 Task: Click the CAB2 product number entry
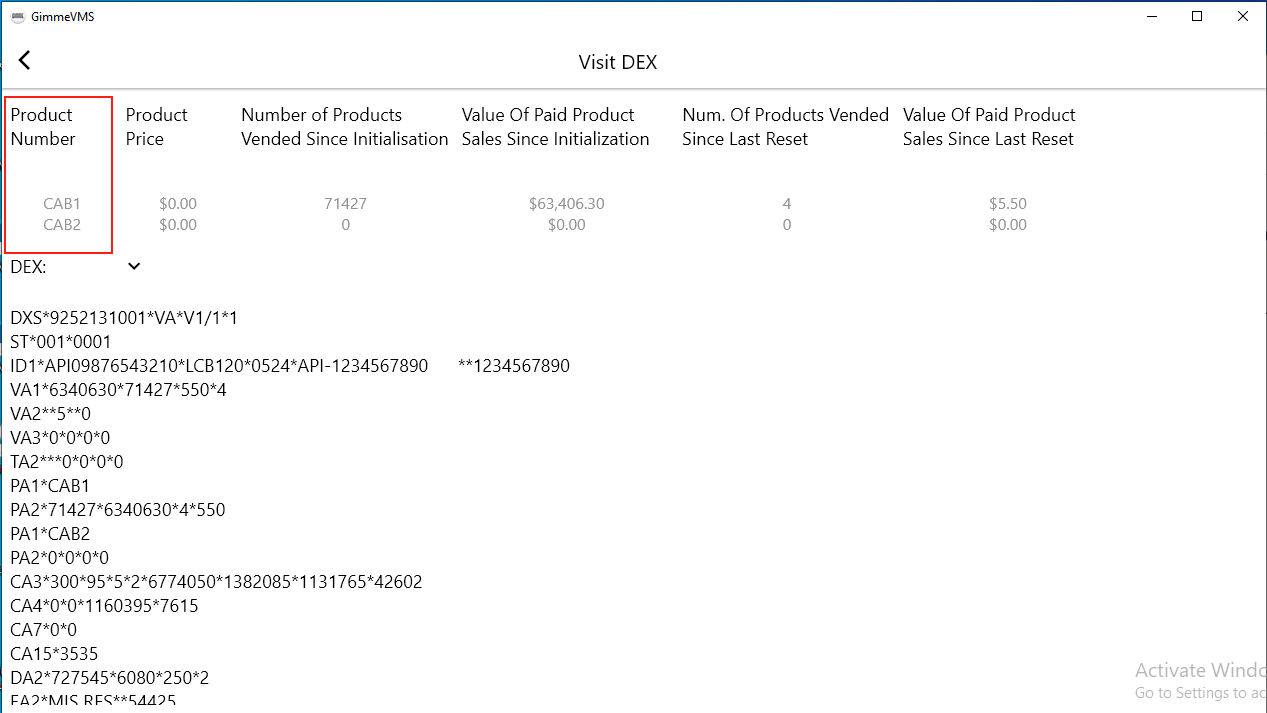click(62, 224)
